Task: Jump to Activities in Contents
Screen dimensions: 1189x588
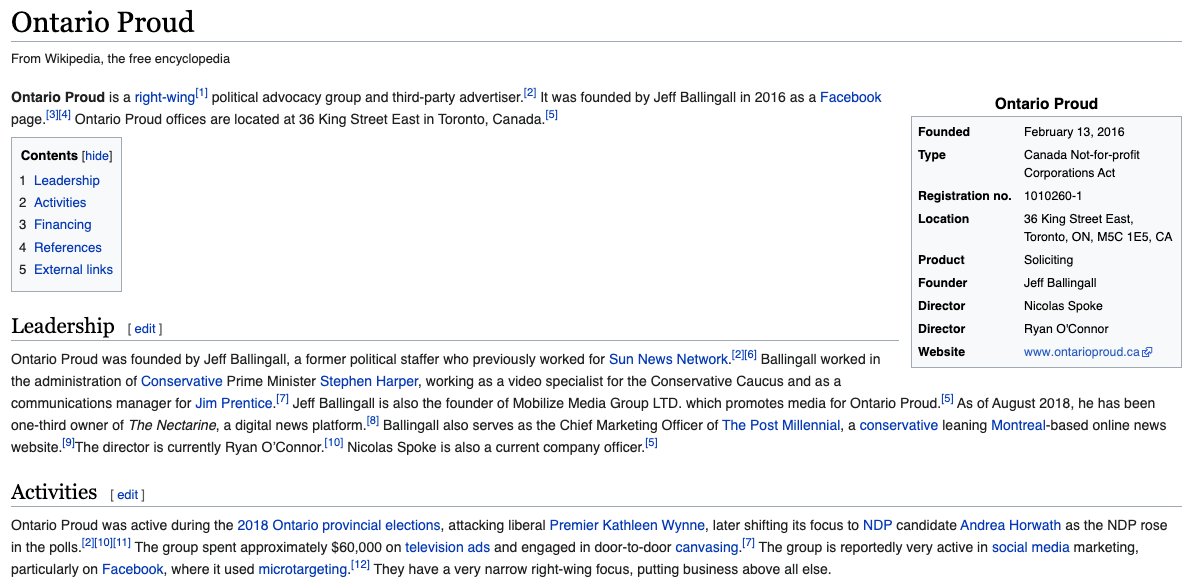Action: pos(60,203)
